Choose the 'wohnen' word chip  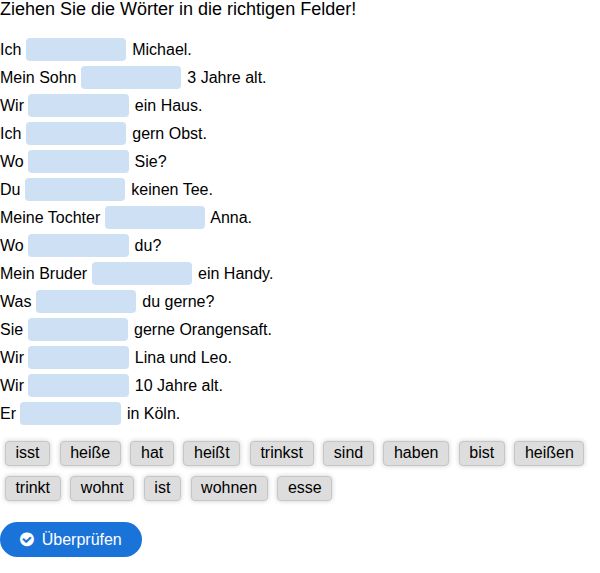[229, 488]
